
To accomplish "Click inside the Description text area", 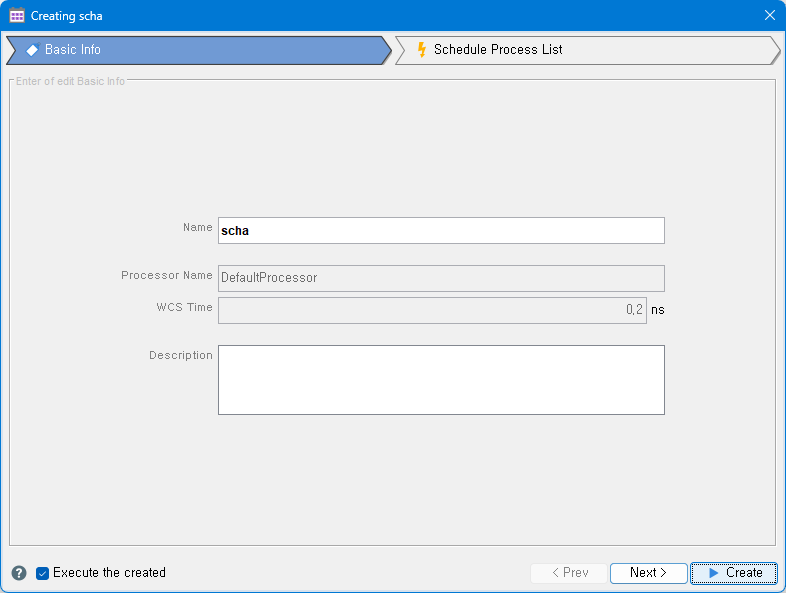I will (x=441, y=380).
